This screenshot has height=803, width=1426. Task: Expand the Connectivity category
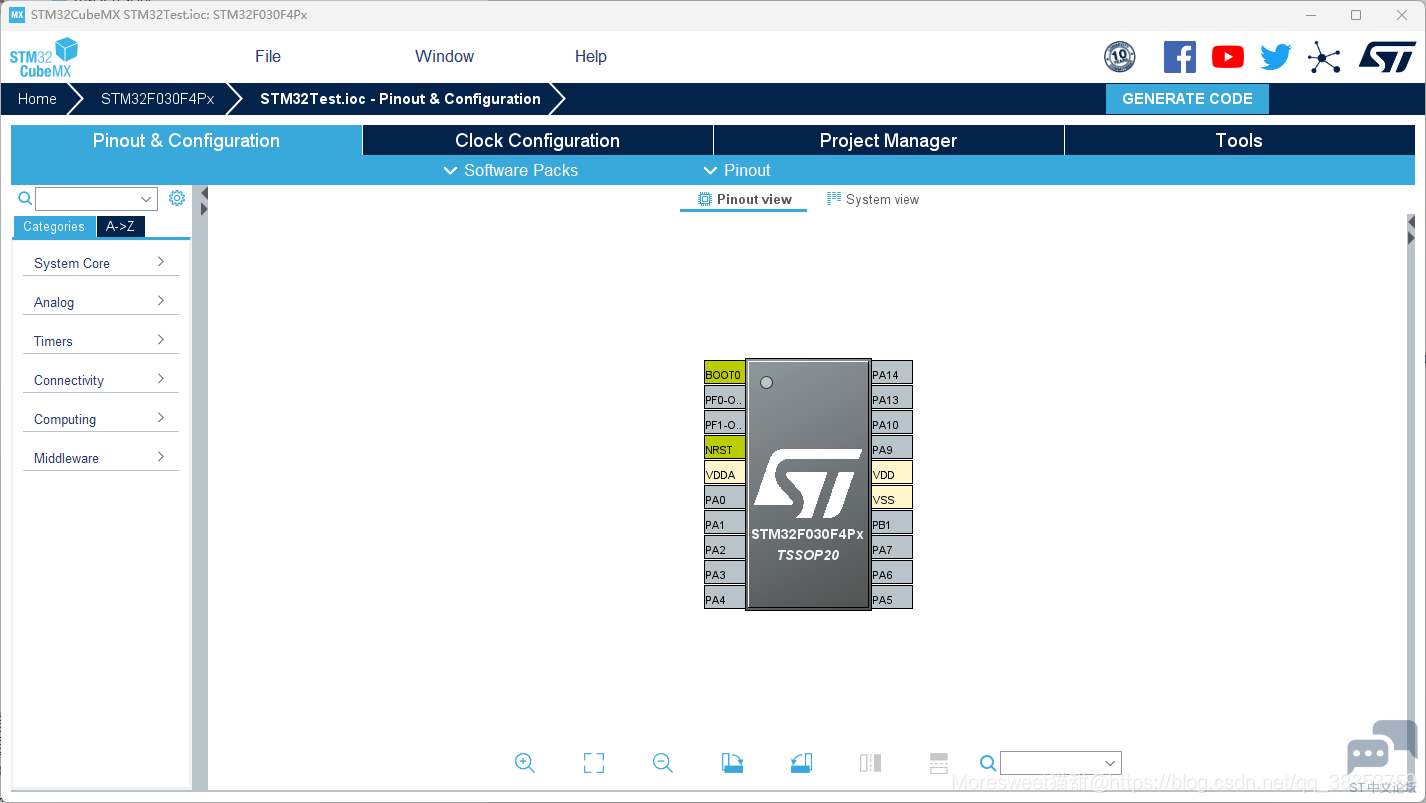(x=100, y=380)
